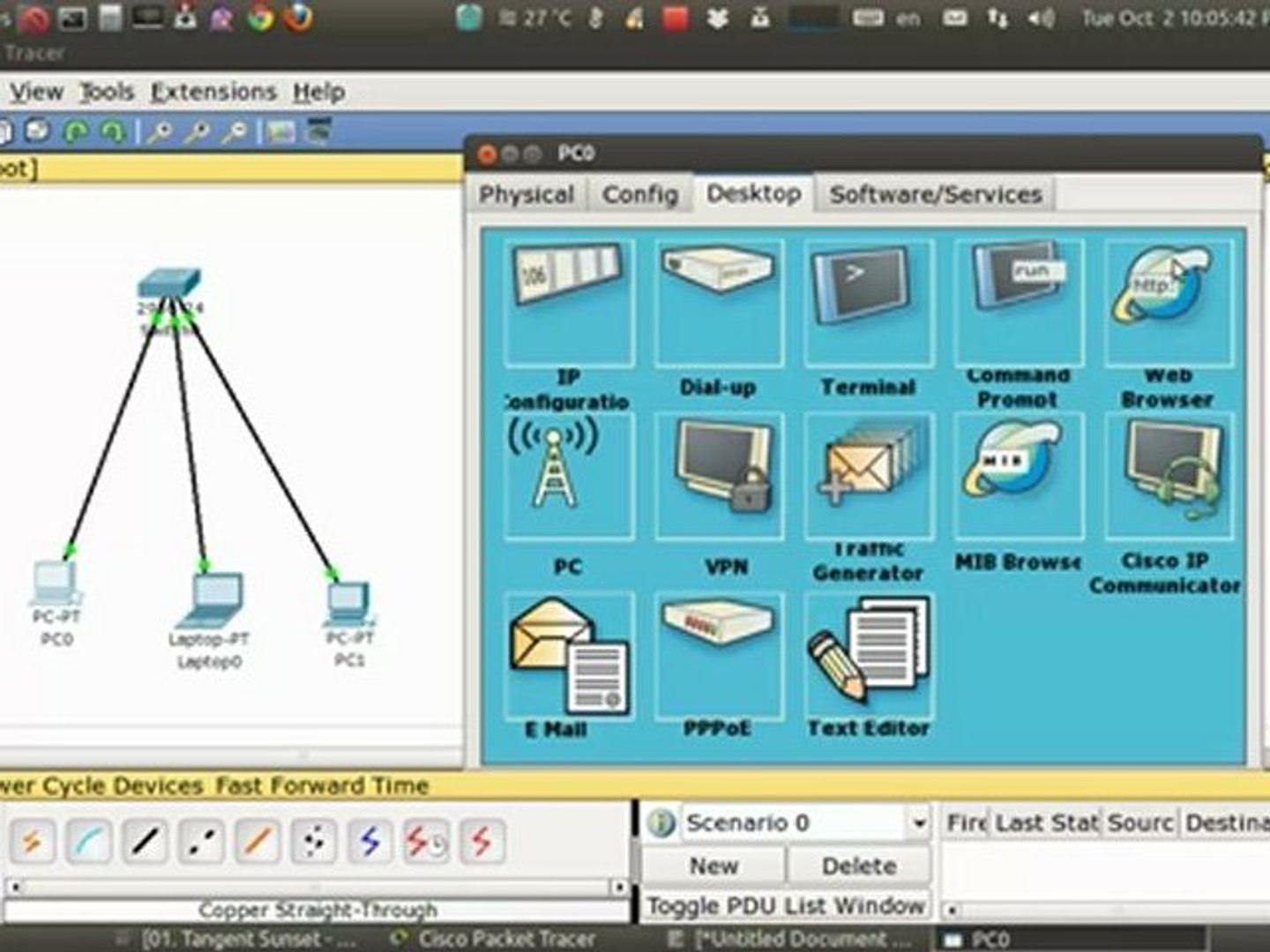Viewport: 1270px width, 952px height.
Task: Select Copper Cross-Over dashed cable
Action: (201, 842)
